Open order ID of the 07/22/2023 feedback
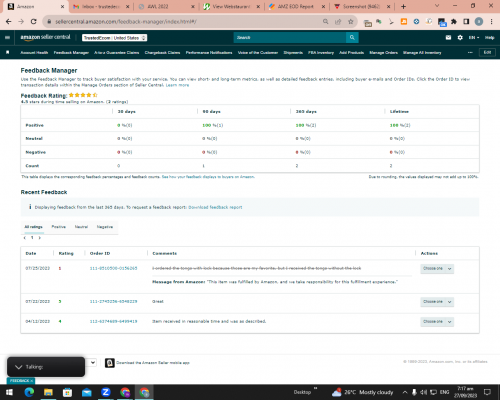This screenshot has width=500, height=400. [113, 301]
